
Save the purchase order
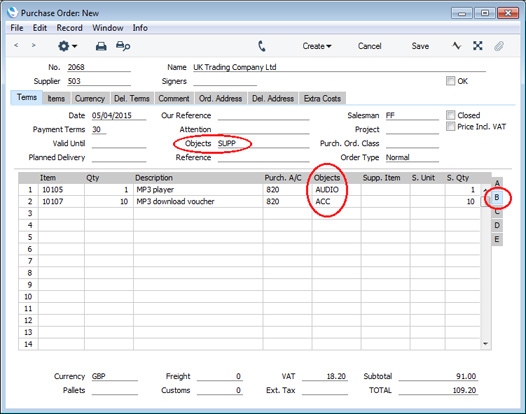point(420,46)
